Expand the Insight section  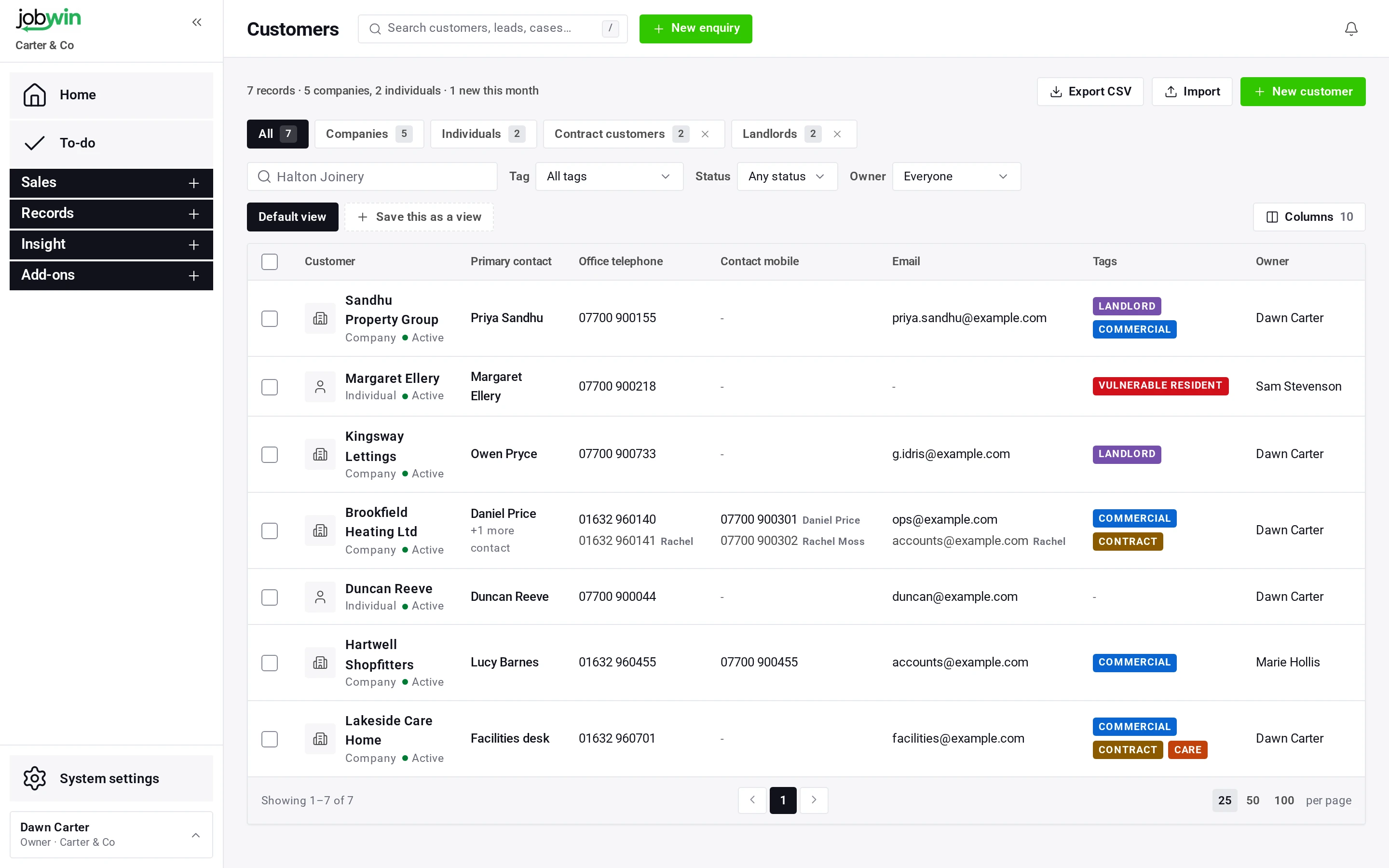pos(111,244)
